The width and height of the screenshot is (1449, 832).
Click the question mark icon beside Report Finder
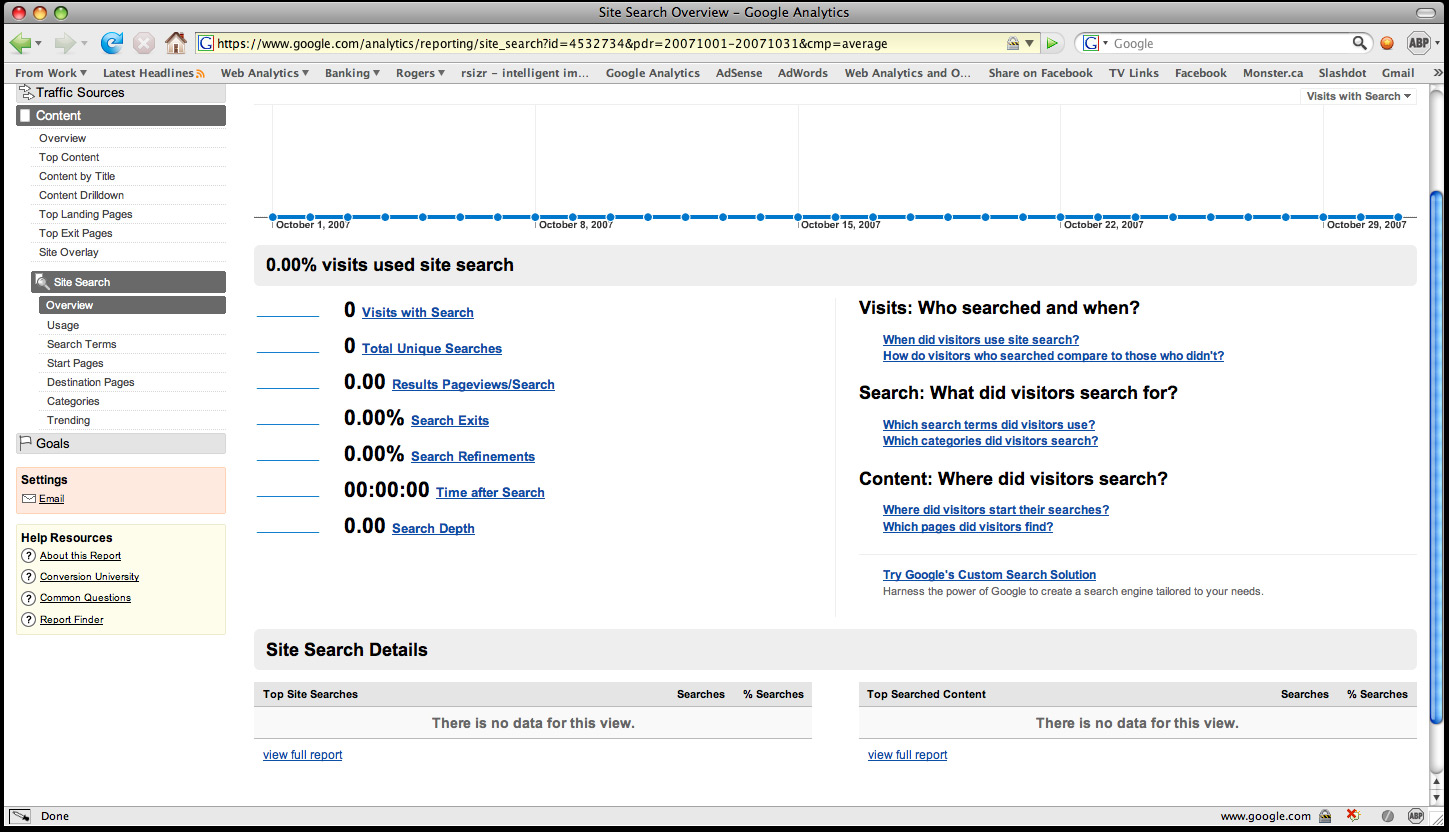point(28,620)
